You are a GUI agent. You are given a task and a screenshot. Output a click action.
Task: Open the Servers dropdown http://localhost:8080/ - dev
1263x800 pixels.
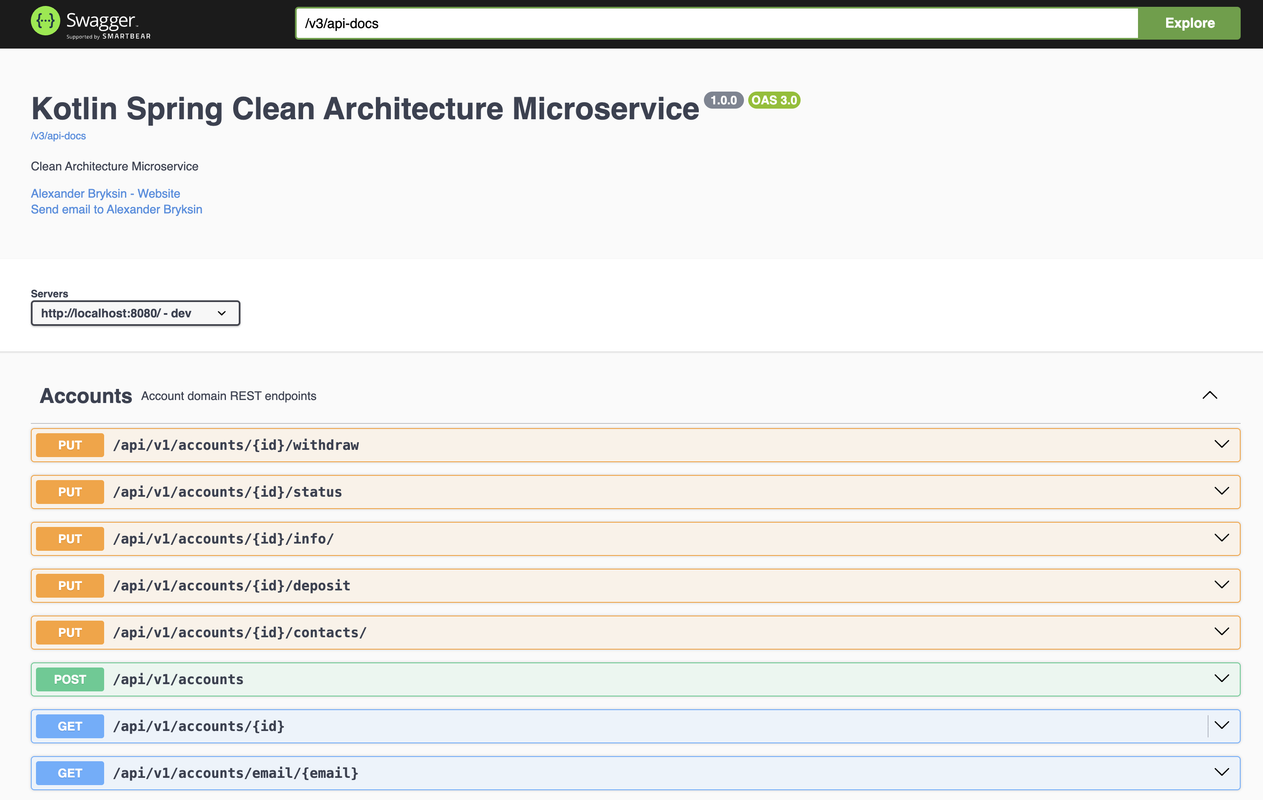coord(135,313)
